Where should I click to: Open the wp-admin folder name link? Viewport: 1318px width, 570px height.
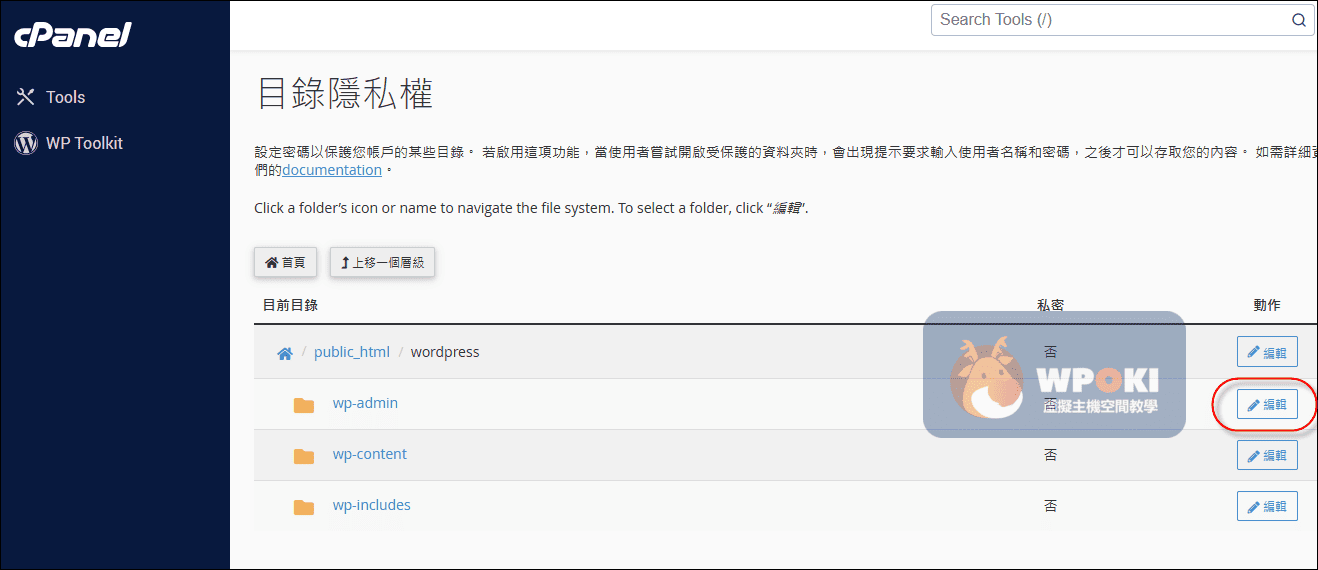[x=365, y=403]
